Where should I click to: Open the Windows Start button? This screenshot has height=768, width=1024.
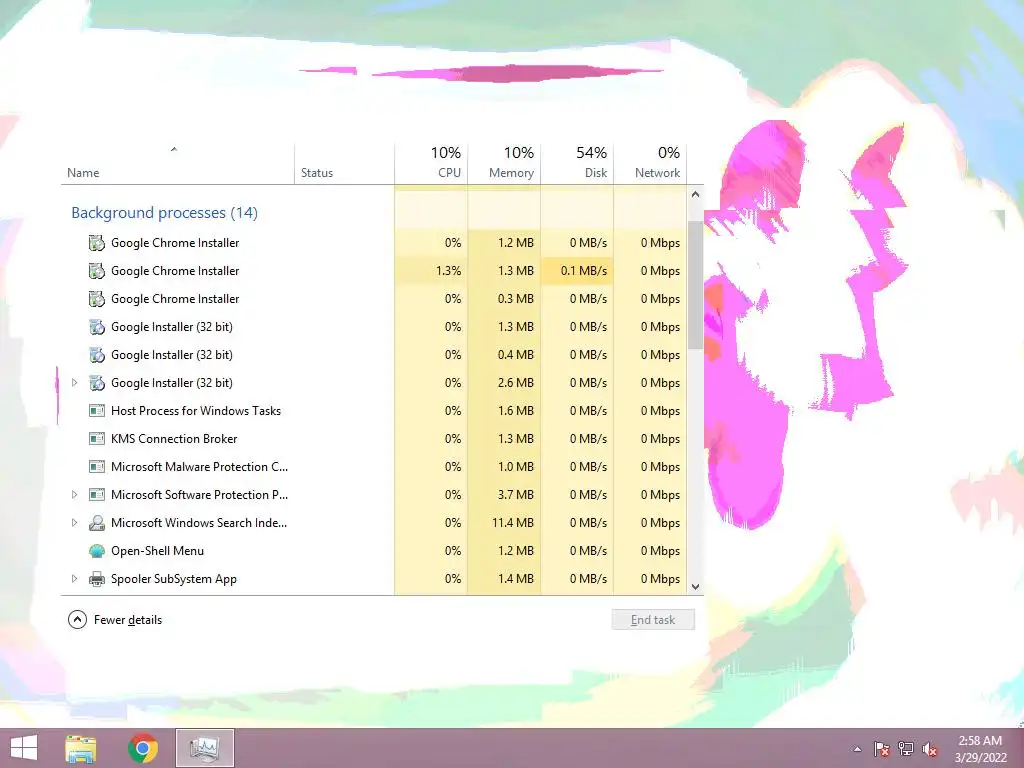[24, 748]
